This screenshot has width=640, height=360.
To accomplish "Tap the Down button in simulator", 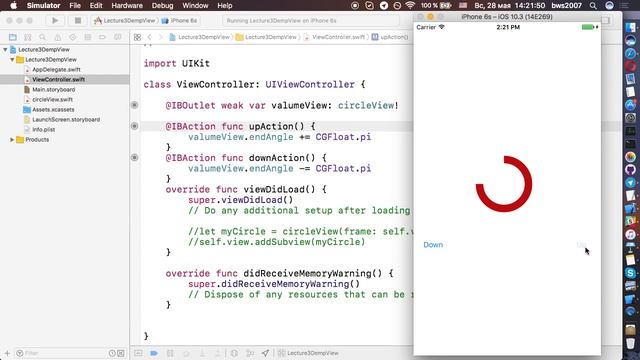I will click(433, 245).
